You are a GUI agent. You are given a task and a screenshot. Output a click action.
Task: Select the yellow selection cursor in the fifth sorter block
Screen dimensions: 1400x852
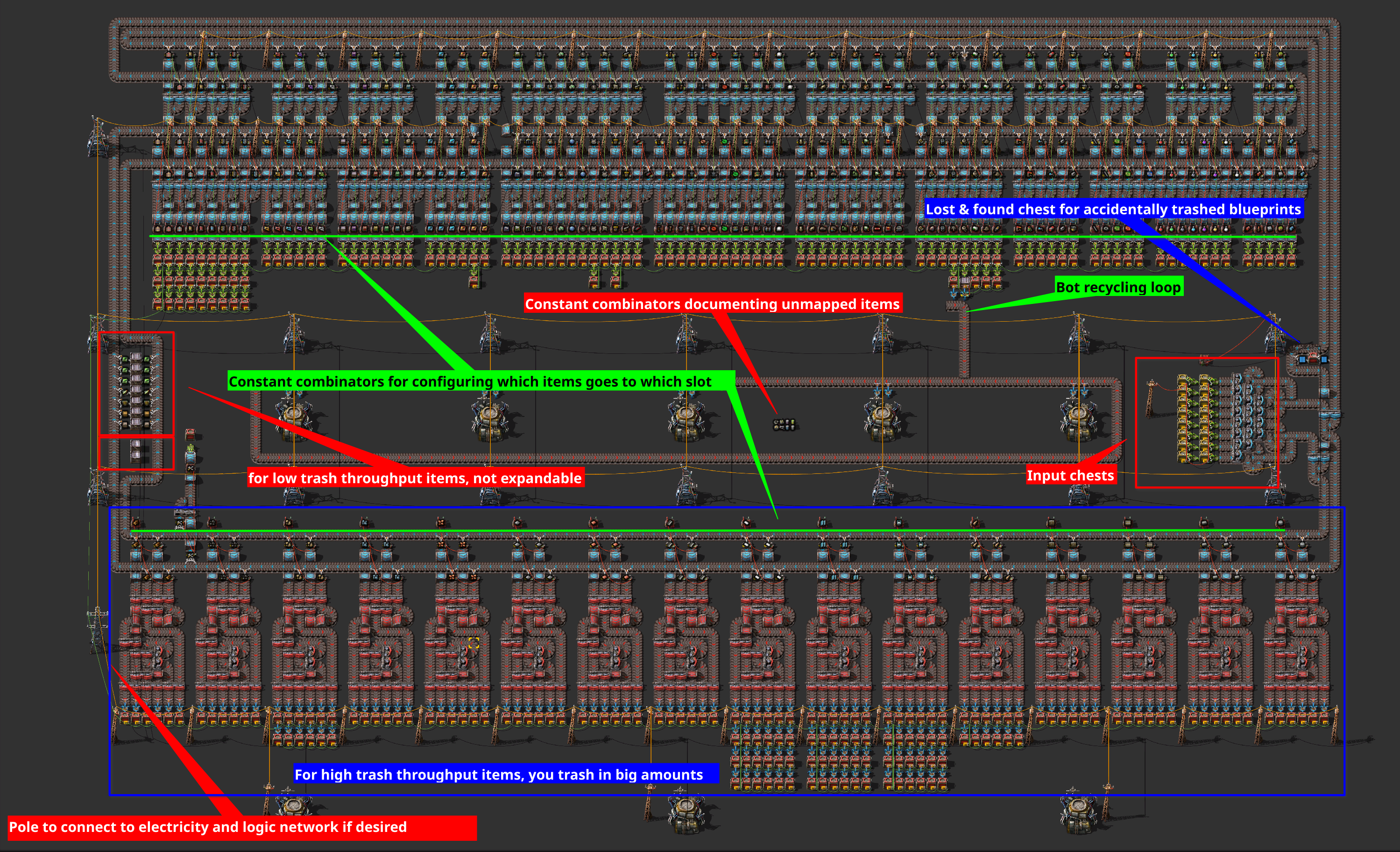tap(474, 642)
